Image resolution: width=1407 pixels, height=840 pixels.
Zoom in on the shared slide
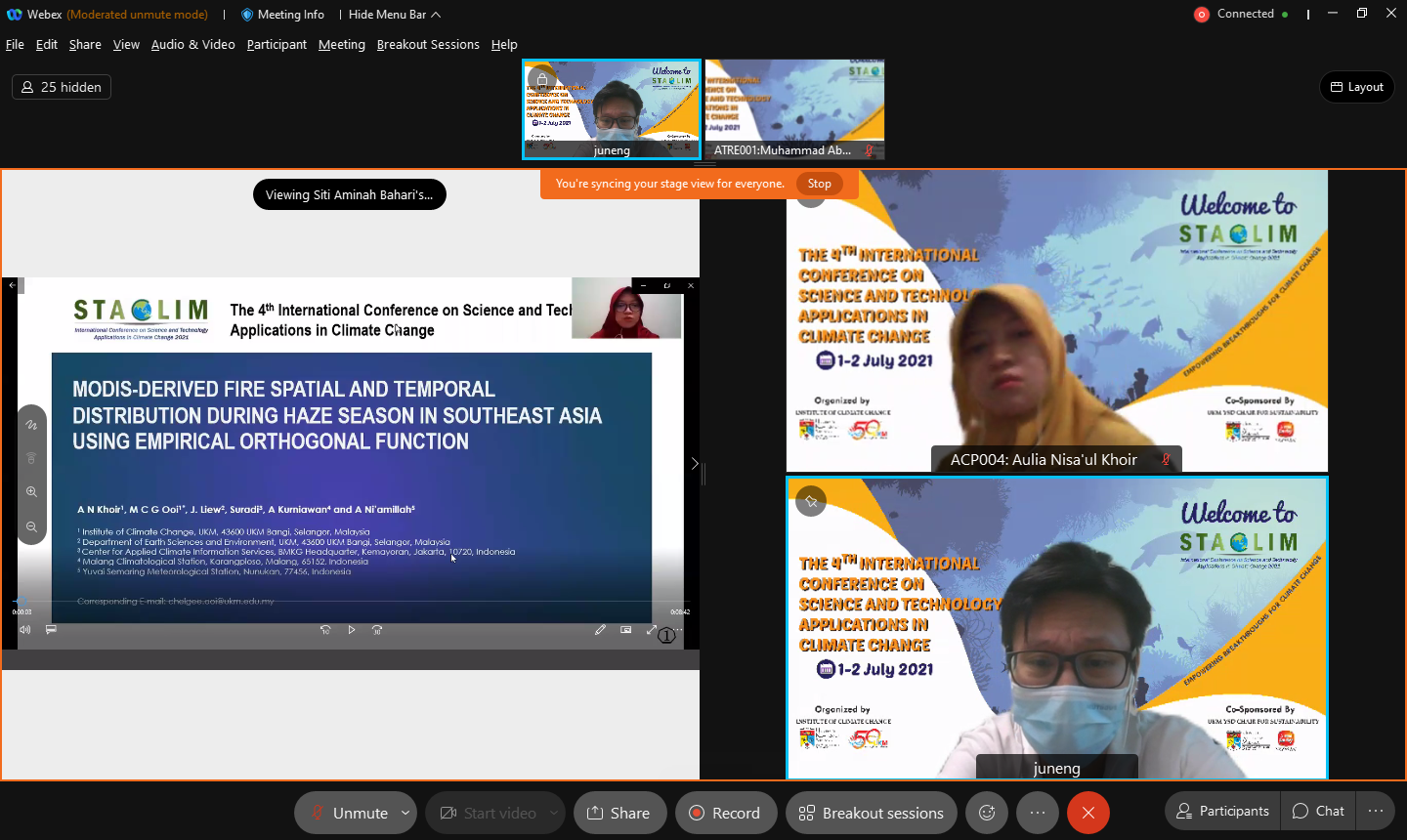point(31,492)
